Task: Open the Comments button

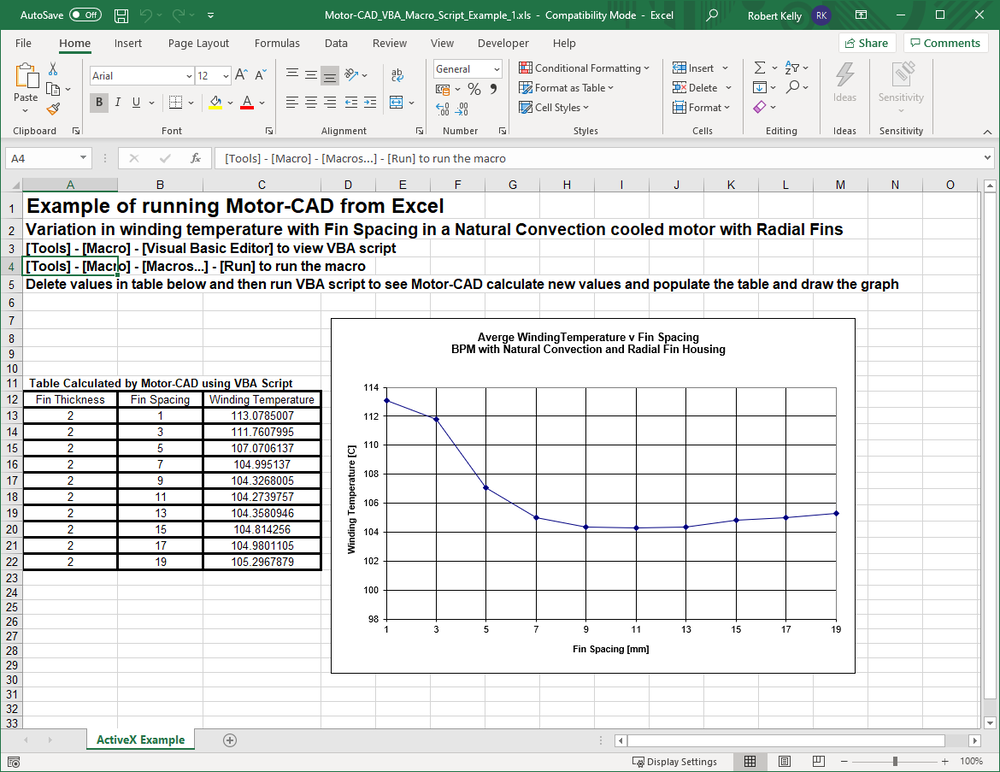Action: pyautogui.click(x=945, y=43)
